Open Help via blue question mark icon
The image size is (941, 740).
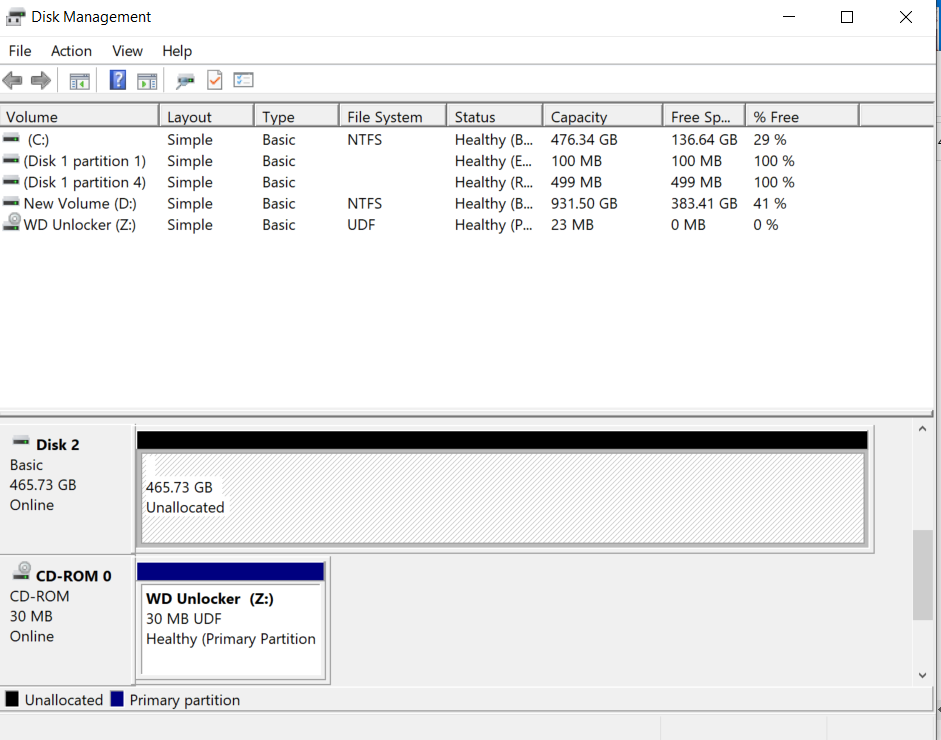point(118,80)
